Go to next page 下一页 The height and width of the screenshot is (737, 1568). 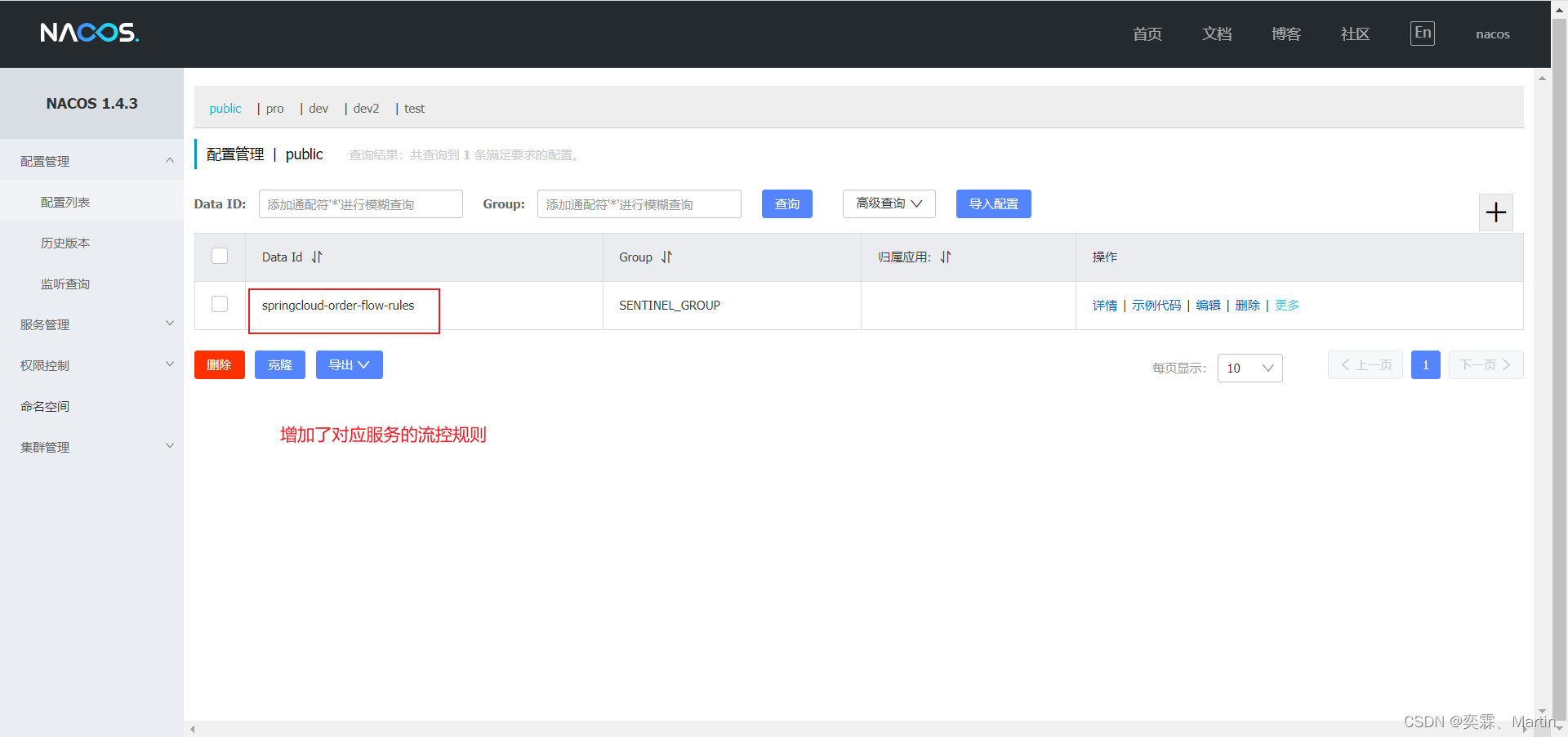[x=1485, y=365]
